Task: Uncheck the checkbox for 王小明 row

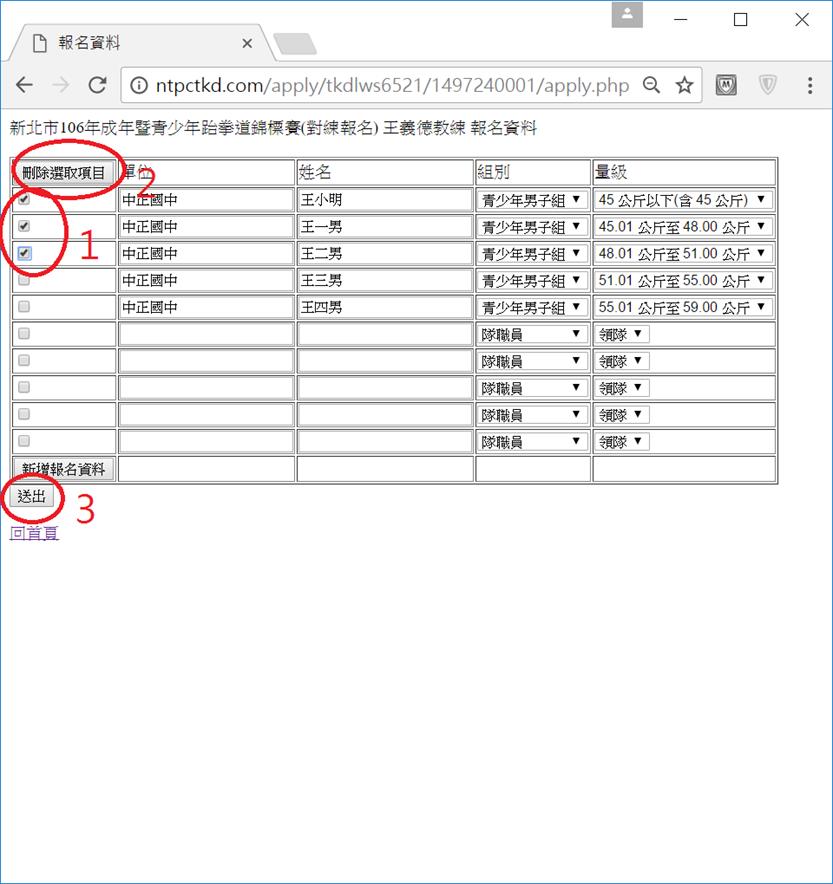Action: tap(24, 200)
